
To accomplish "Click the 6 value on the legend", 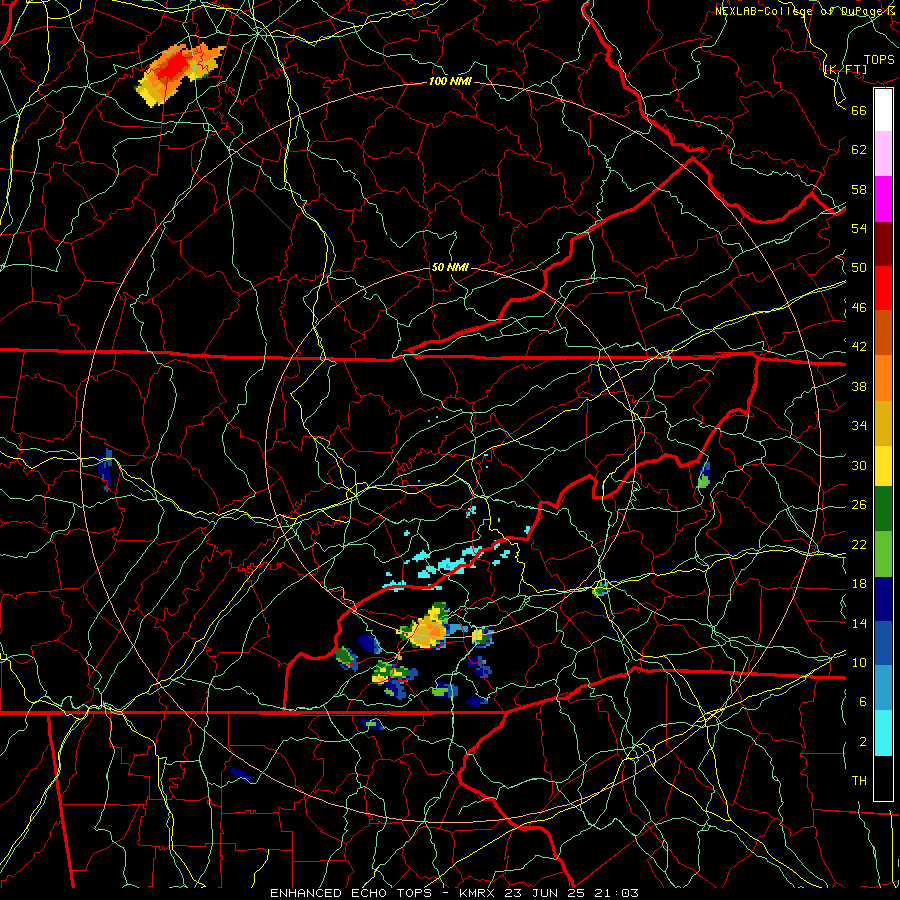I will pyautogui.click(x=863, y=702).
